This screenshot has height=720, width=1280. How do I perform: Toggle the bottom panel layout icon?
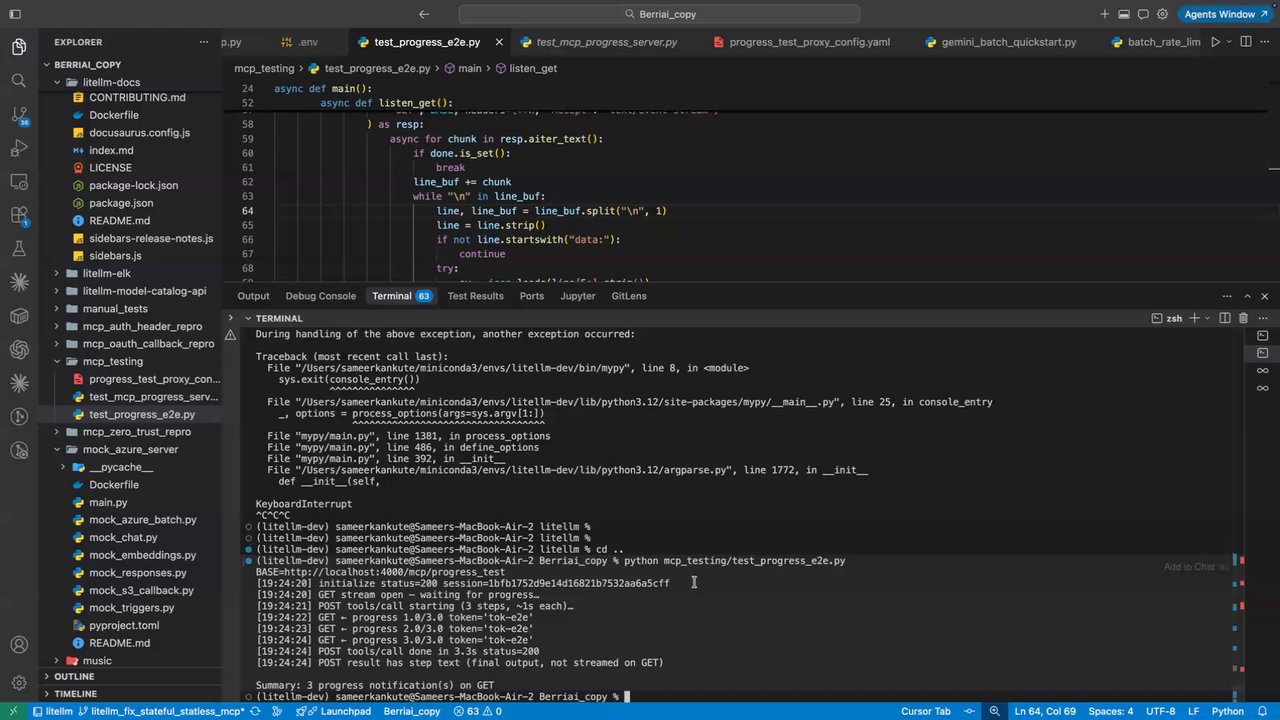(x=1124, y=14)
